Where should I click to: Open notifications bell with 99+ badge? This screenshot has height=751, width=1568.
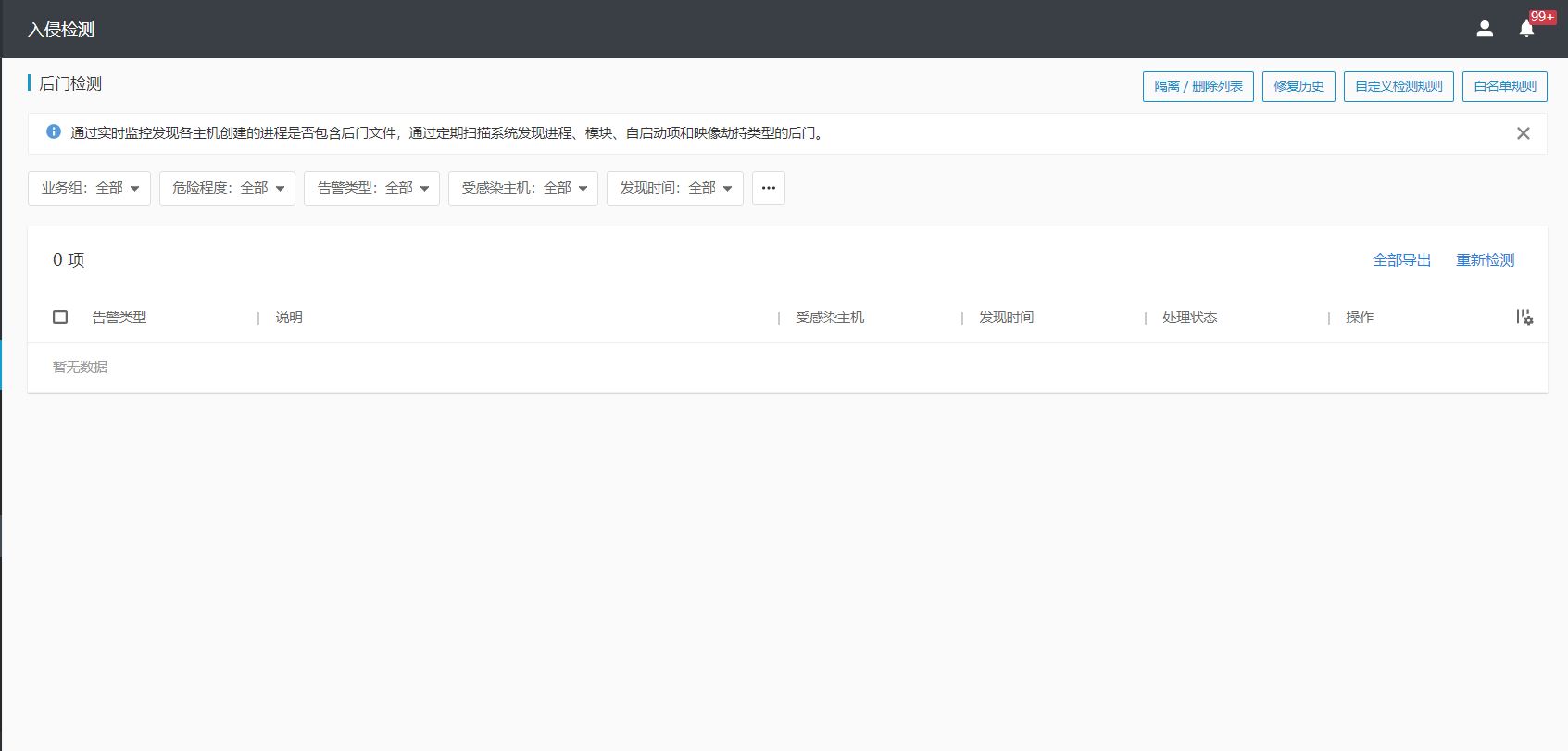(1526, 29)
